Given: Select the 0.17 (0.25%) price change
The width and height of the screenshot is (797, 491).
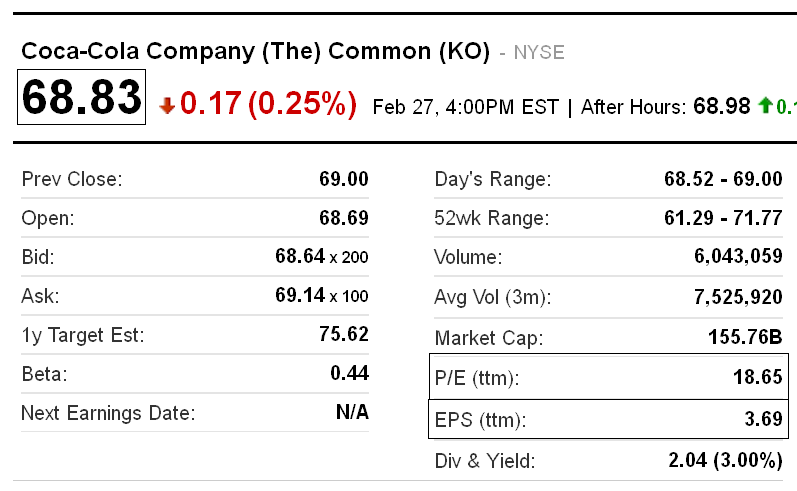Looking at the screenshot, I should [268, 104].
